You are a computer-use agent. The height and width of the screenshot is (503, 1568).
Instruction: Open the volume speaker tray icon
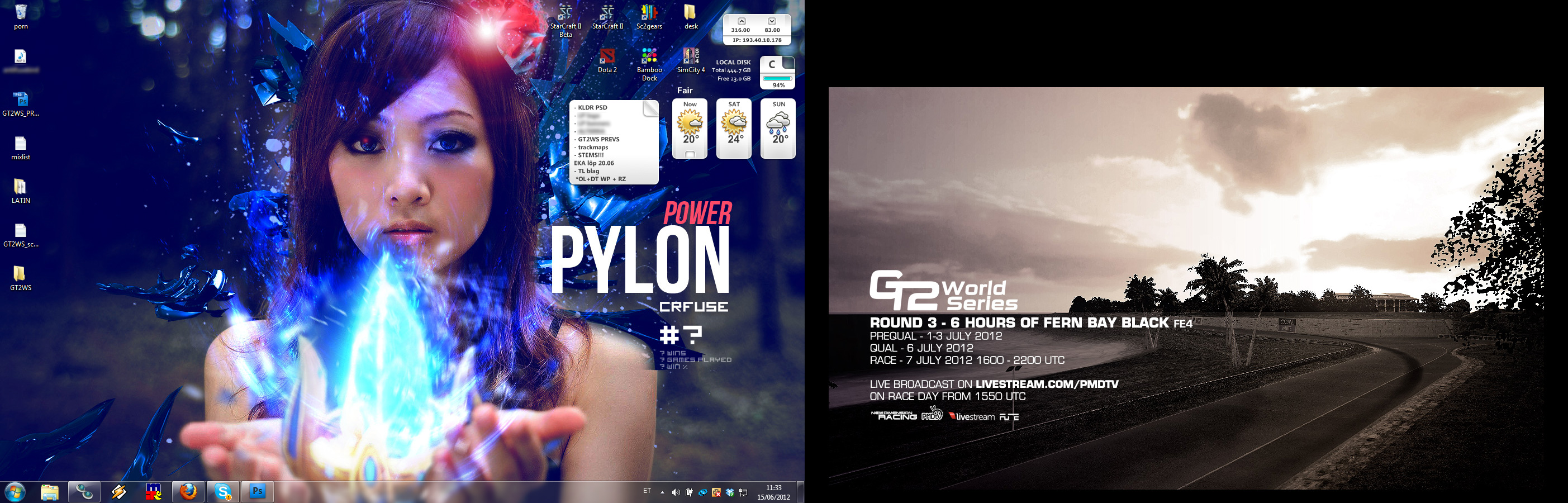(x=676, y=492)
